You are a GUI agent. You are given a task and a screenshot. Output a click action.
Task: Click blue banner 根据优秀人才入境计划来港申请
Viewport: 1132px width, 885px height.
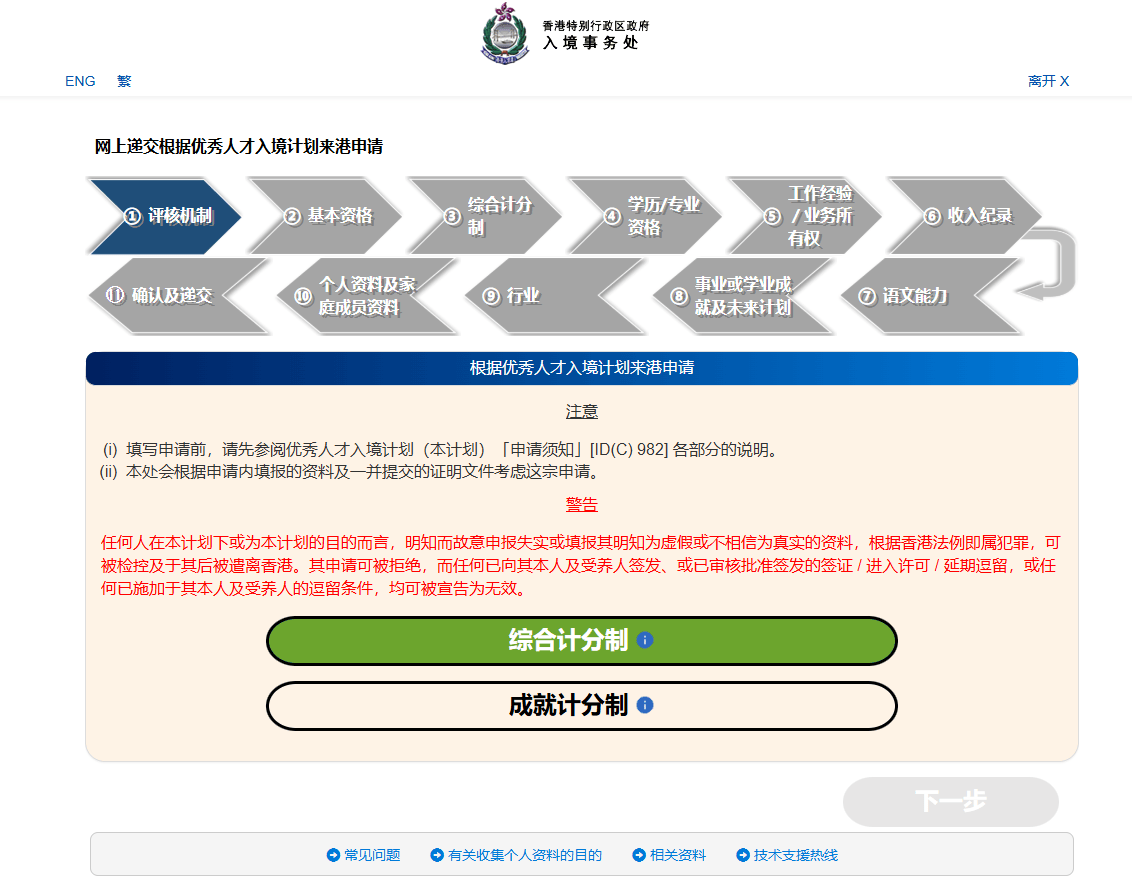click(582, 368)
